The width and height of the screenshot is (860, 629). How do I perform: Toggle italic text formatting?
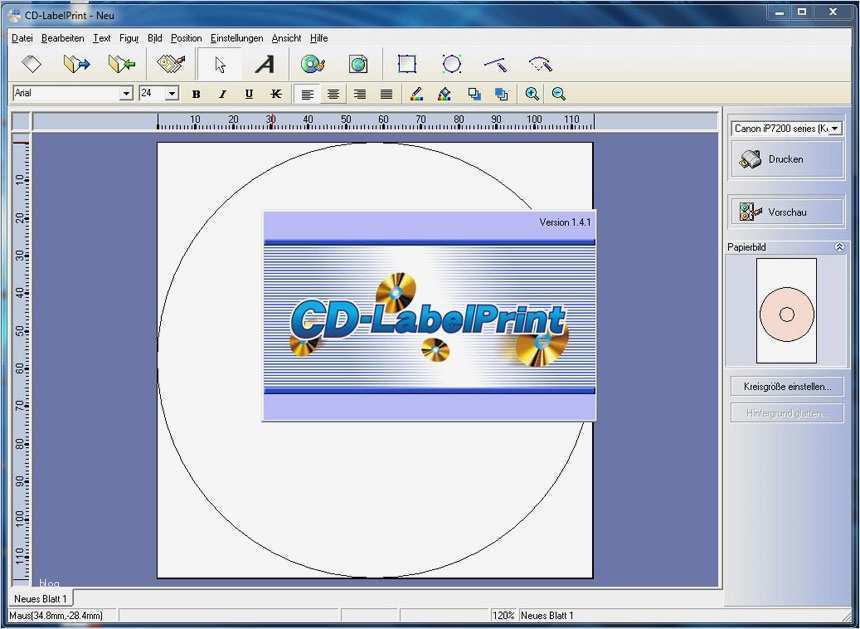222,93
